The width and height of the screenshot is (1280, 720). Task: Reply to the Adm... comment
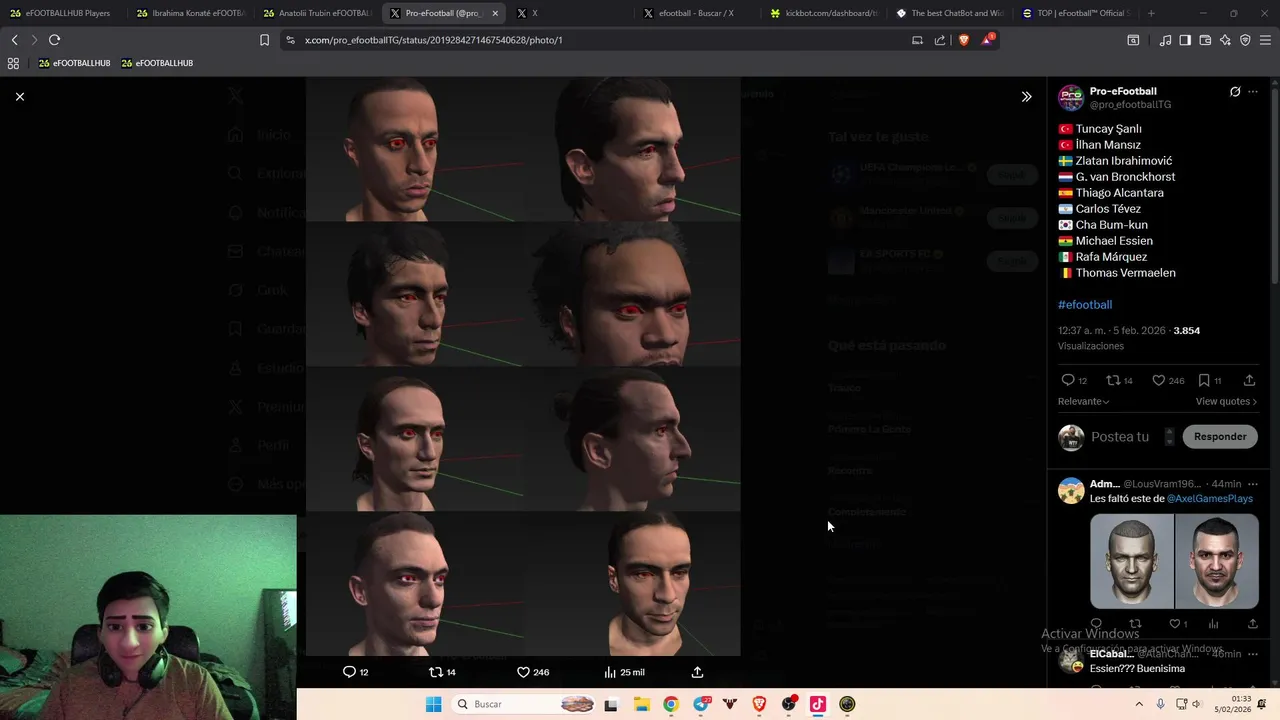click(x=1096, y=624)
